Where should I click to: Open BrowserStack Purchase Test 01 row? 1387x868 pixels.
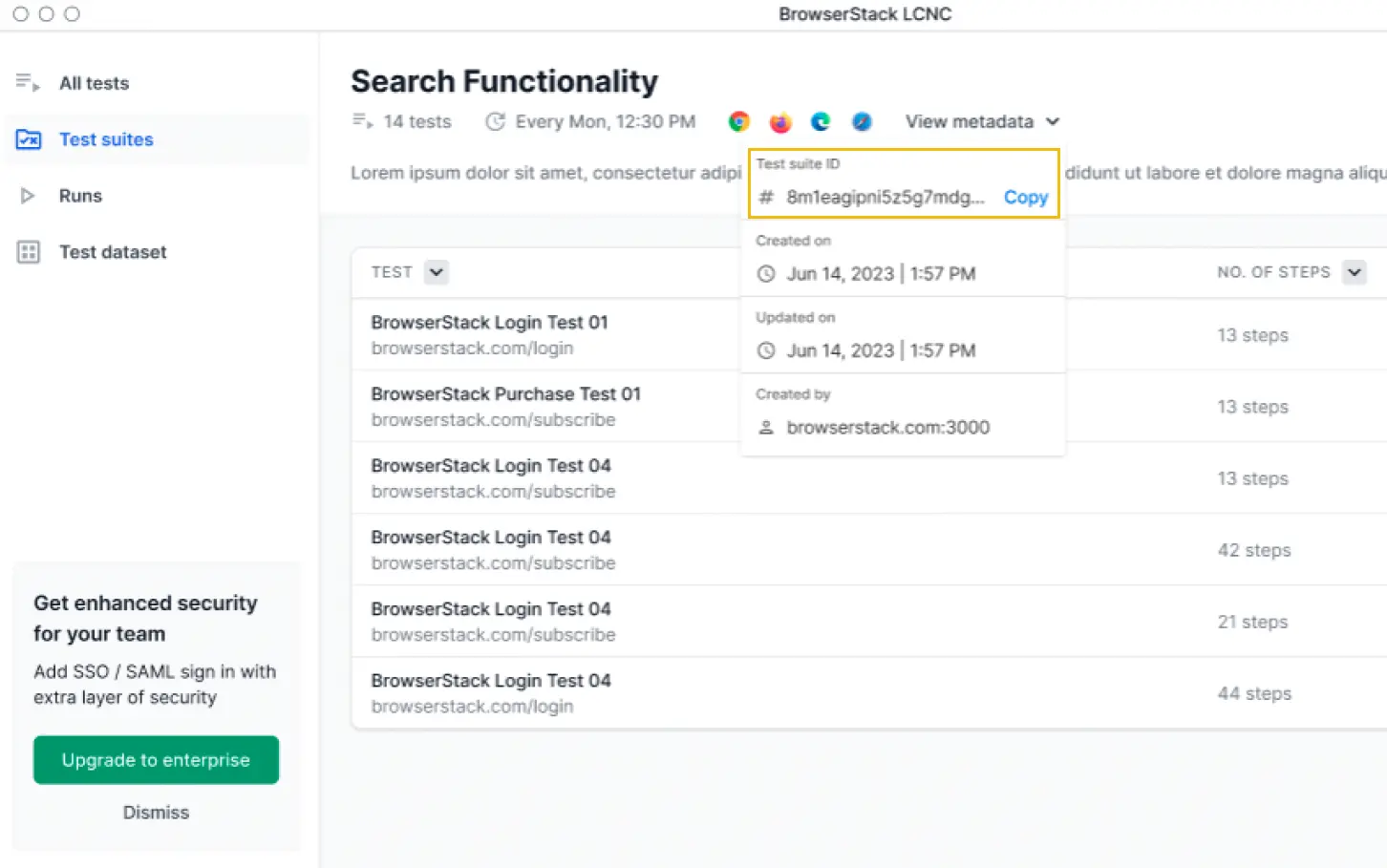point(505,394)
